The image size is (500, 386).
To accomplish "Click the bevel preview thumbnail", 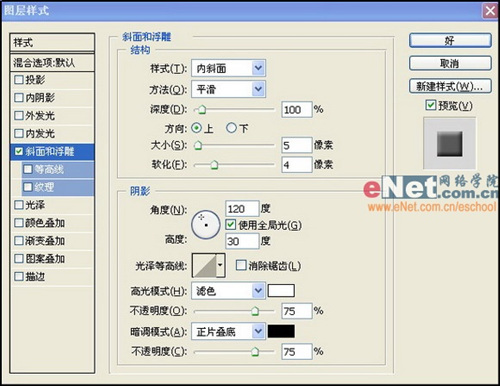I will click(x=449, y=143).
